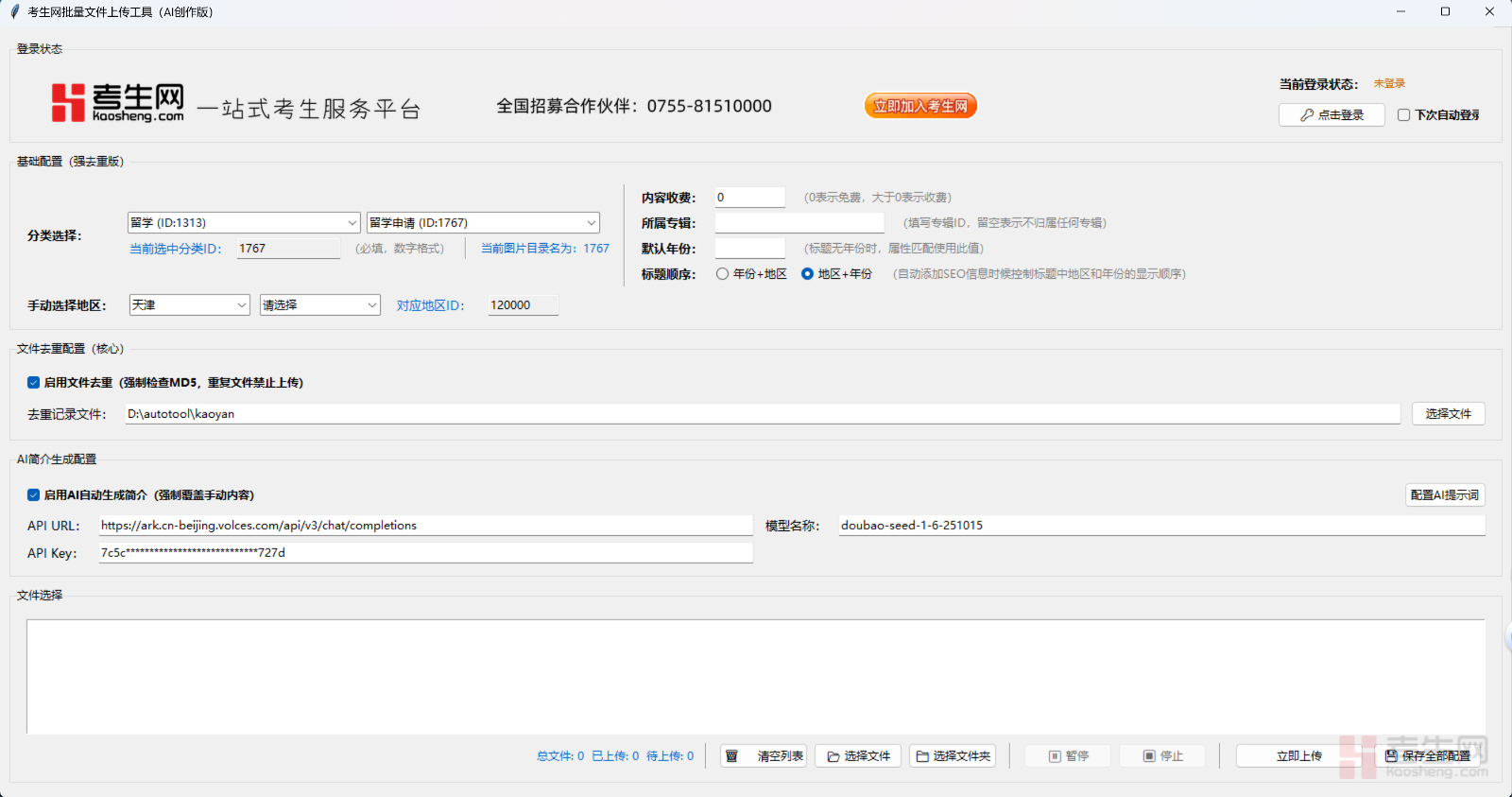Open the 请选择 sub-region dropdown
The width and height of the screenshot is (1512, 797).
tap(319, 305)
